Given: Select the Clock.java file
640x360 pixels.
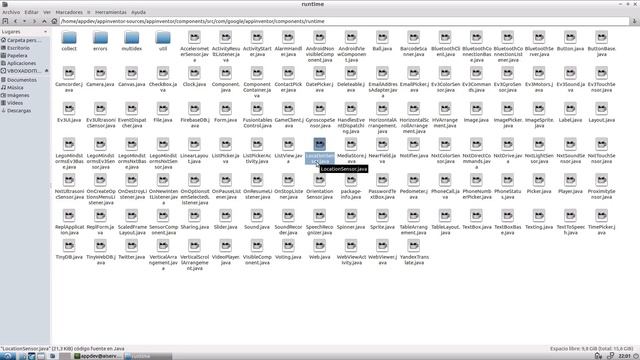Looking at the screenshot, I should (194, 77).
